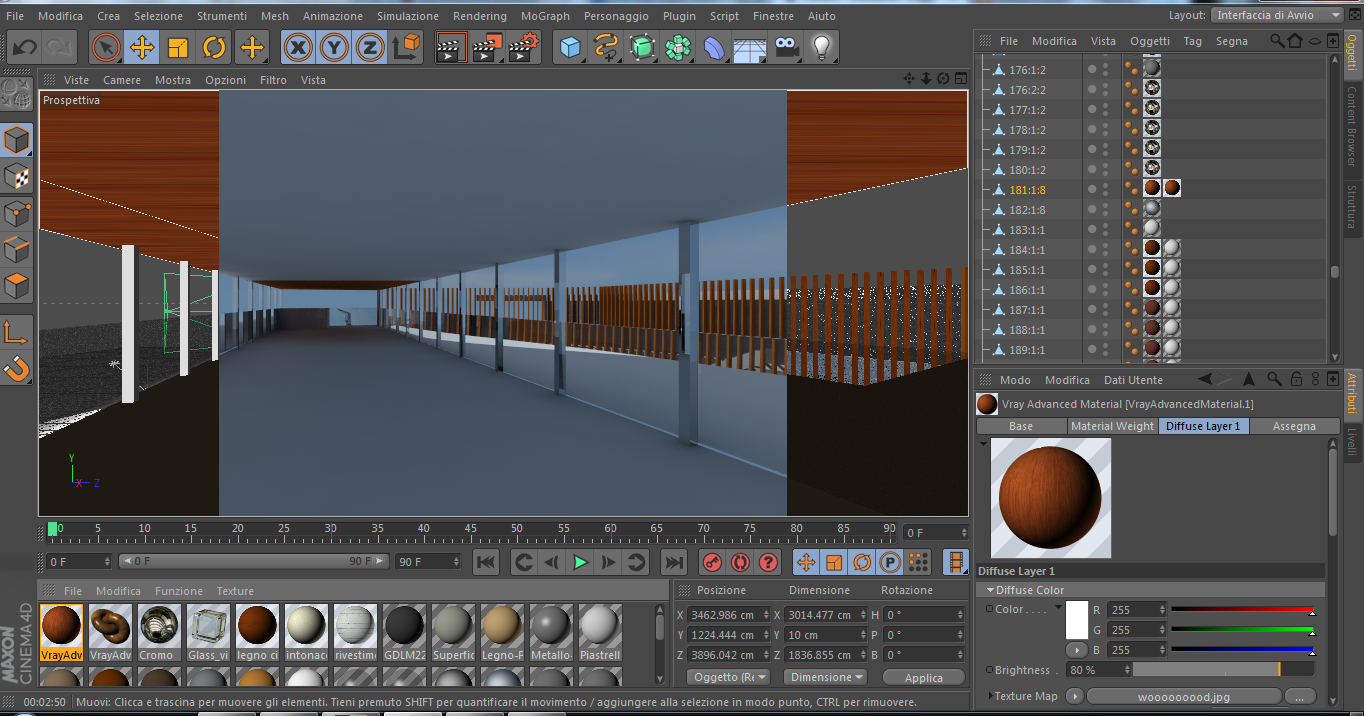Screen dimensions: 1366x716
Task: Activate the Scale tool in top toolbar
Action: pyautogui.click(x=178, y=47)
